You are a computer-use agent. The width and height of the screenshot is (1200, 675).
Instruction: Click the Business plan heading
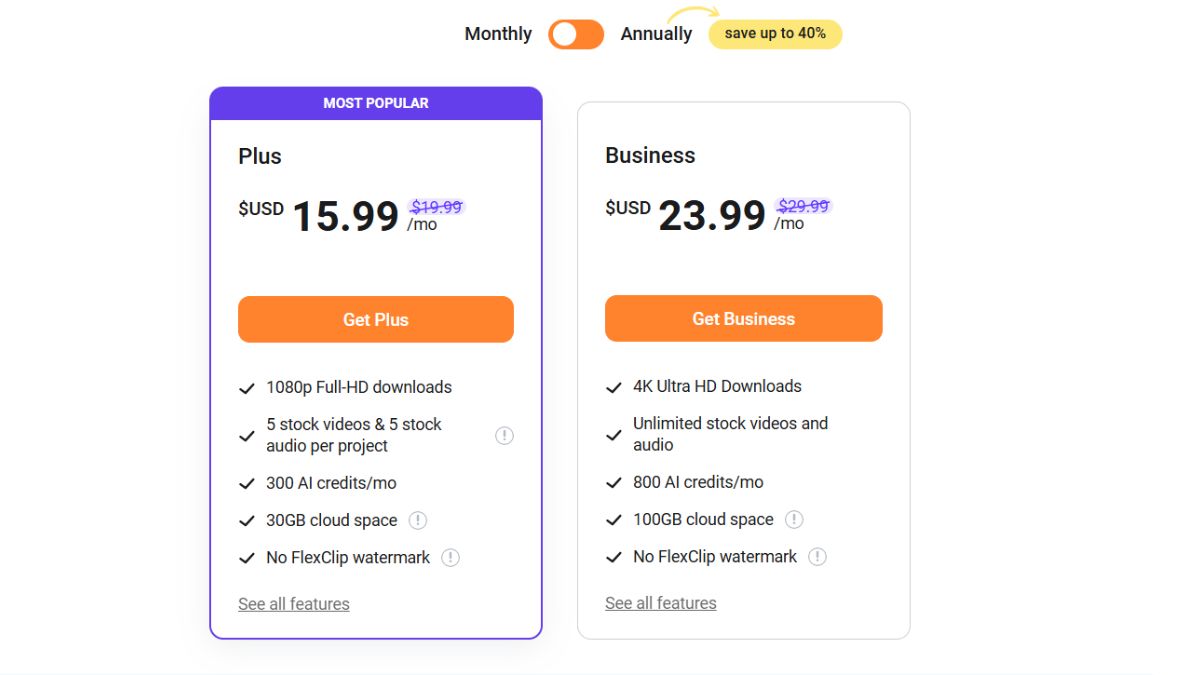point(650,155)
